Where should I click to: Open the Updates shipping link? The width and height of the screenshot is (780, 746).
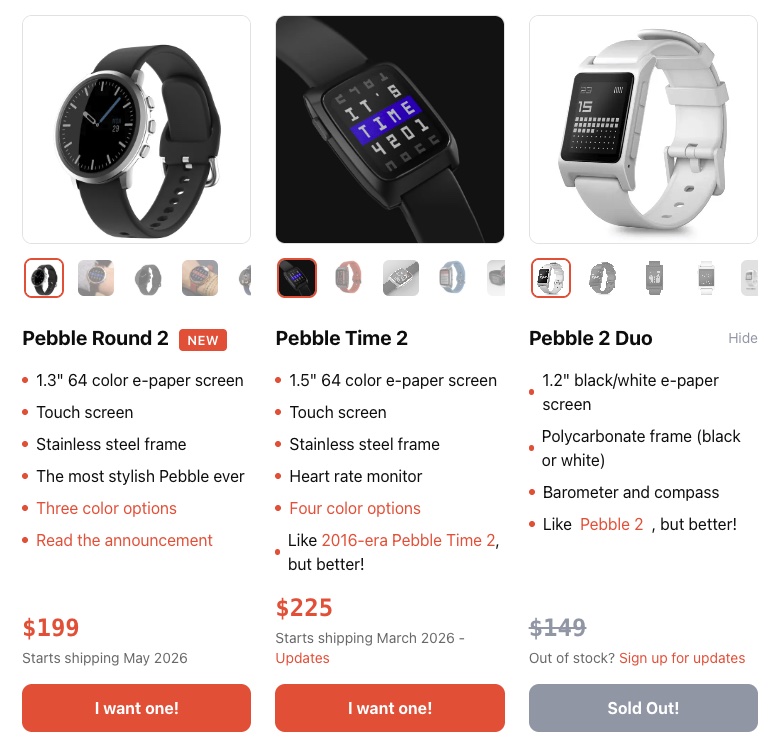click(302, 658)
